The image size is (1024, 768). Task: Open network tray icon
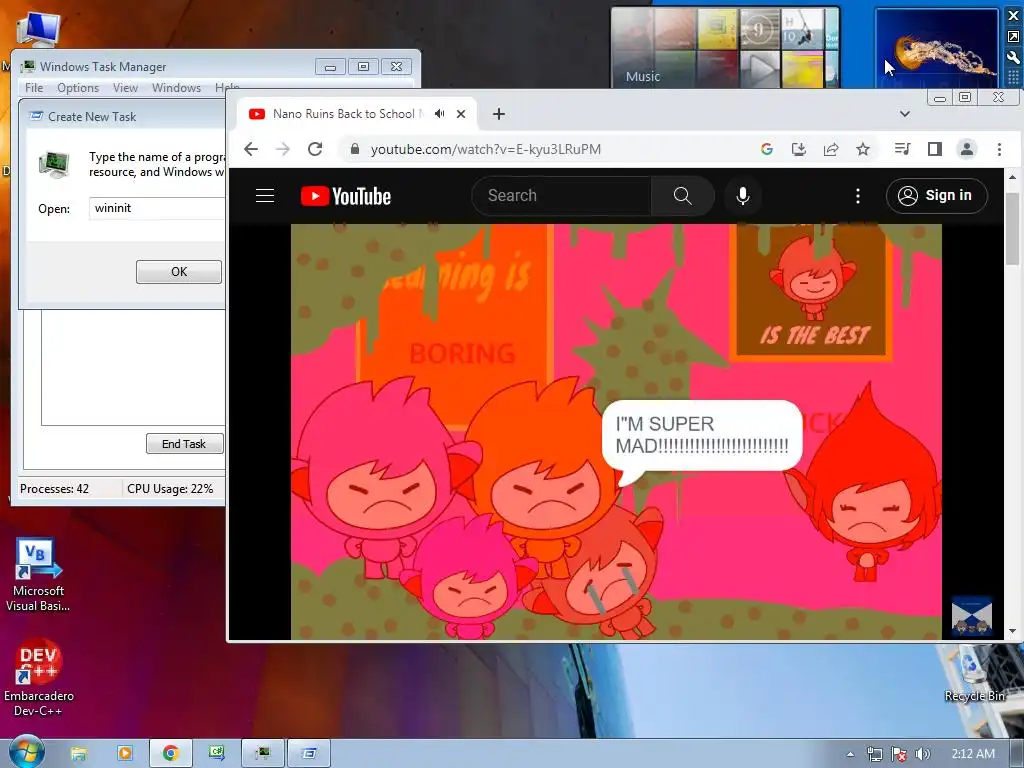874,754
